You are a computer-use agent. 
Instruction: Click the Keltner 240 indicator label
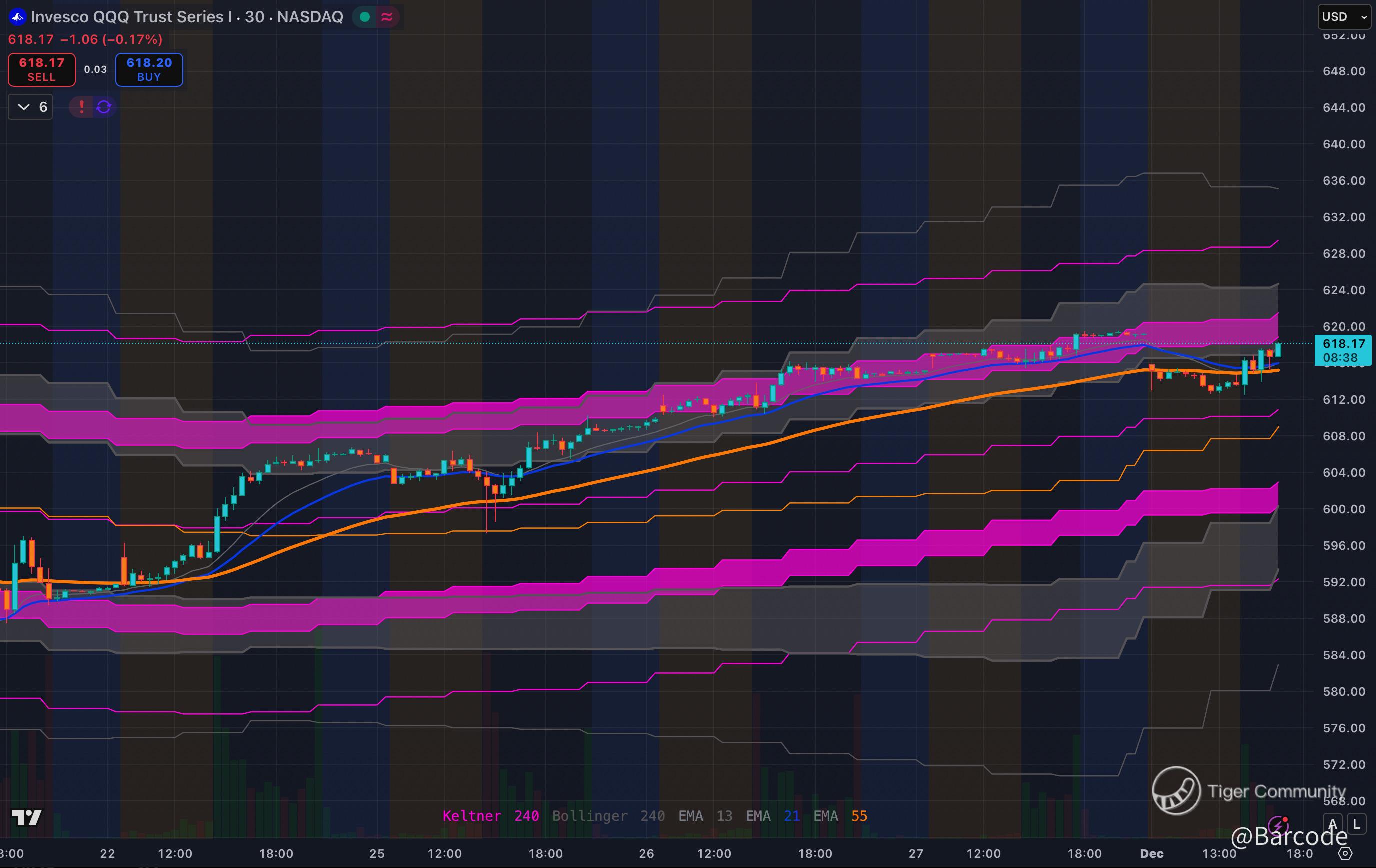pyautogui.click(x=490, y=816)
